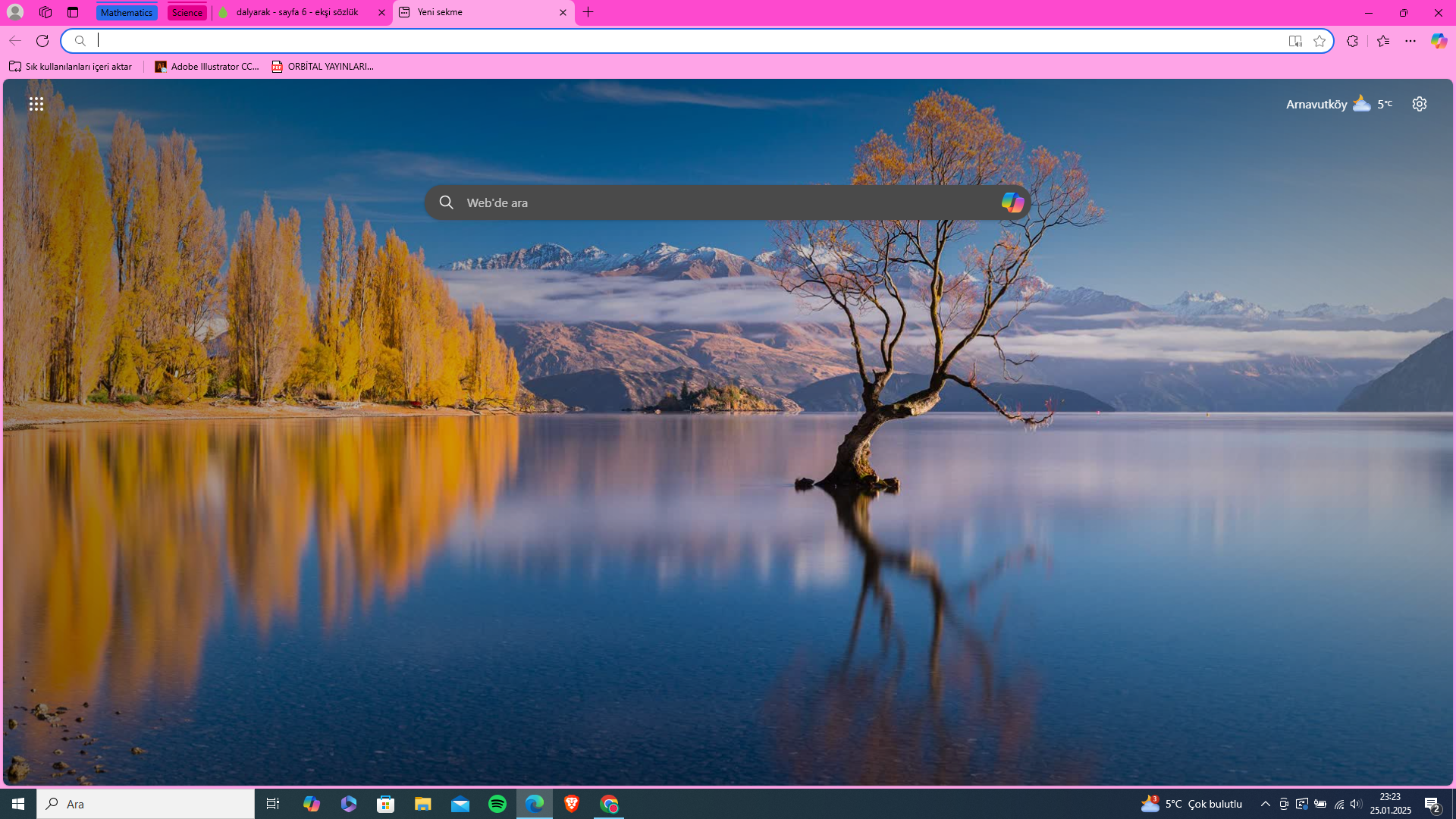Viewport: 1456px width, 819px height.
Task: Open the browser profile icon
Action: pos(15,12)
